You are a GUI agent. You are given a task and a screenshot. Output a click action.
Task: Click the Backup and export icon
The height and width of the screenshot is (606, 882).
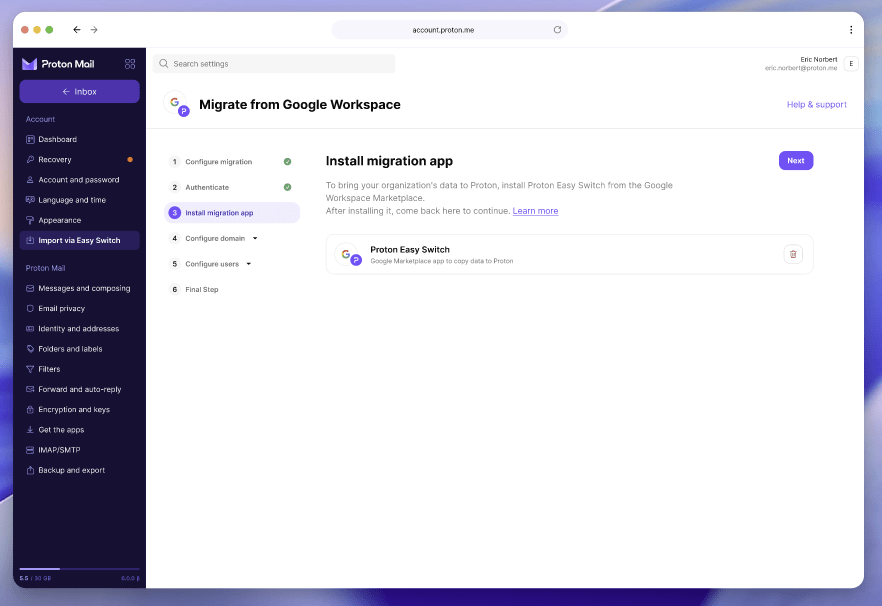click(x=30, y=471)
